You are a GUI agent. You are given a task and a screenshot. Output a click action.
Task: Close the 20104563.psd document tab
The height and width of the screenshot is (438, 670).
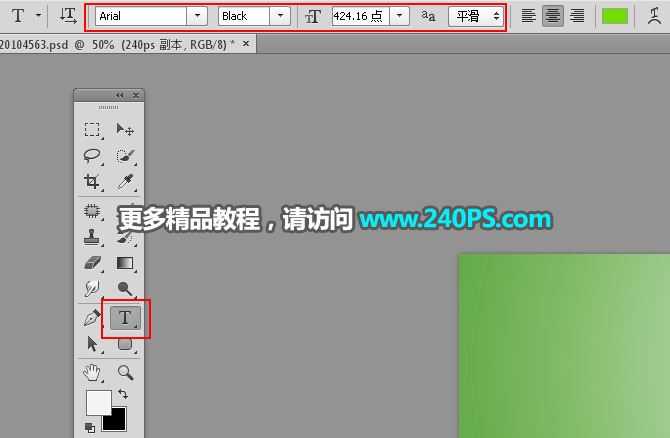pos(246,44)
